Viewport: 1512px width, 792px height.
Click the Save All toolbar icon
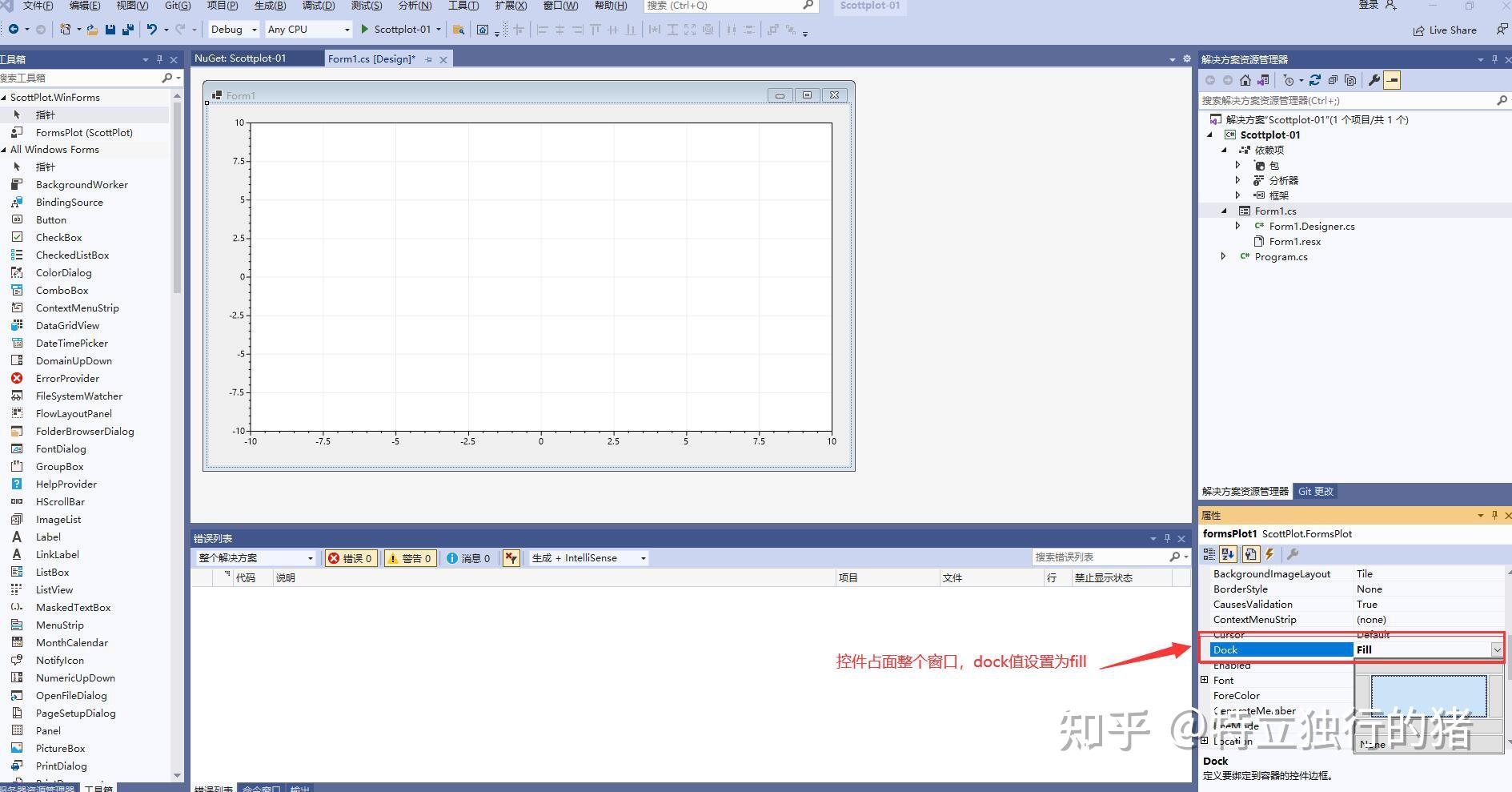tap(126, 30)
